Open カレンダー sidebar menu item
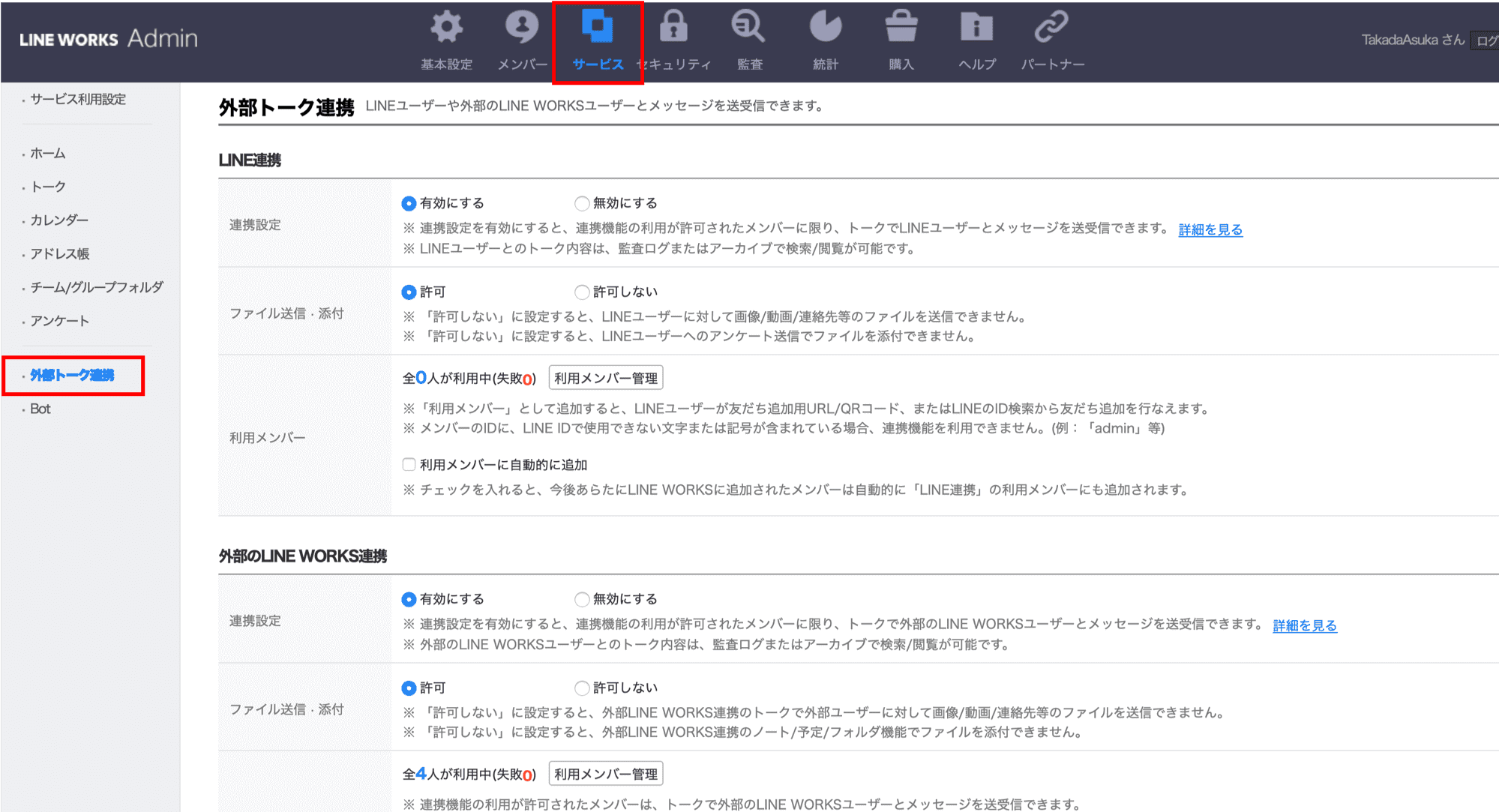 coord(59,220)
